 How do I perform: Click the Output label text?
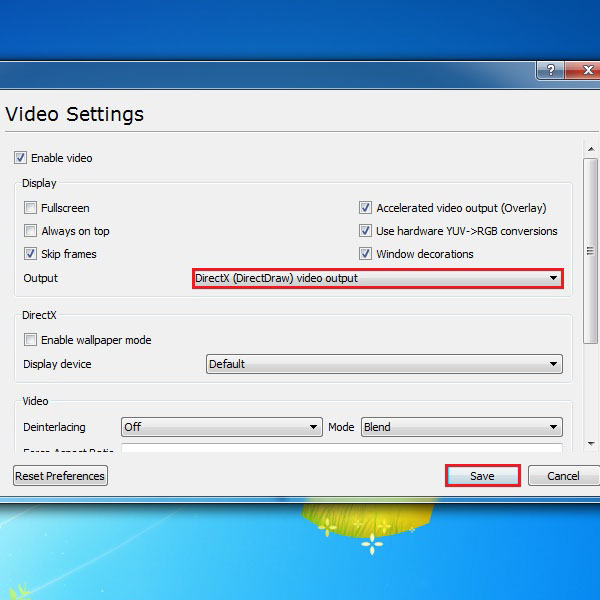[x=41, y=278]
